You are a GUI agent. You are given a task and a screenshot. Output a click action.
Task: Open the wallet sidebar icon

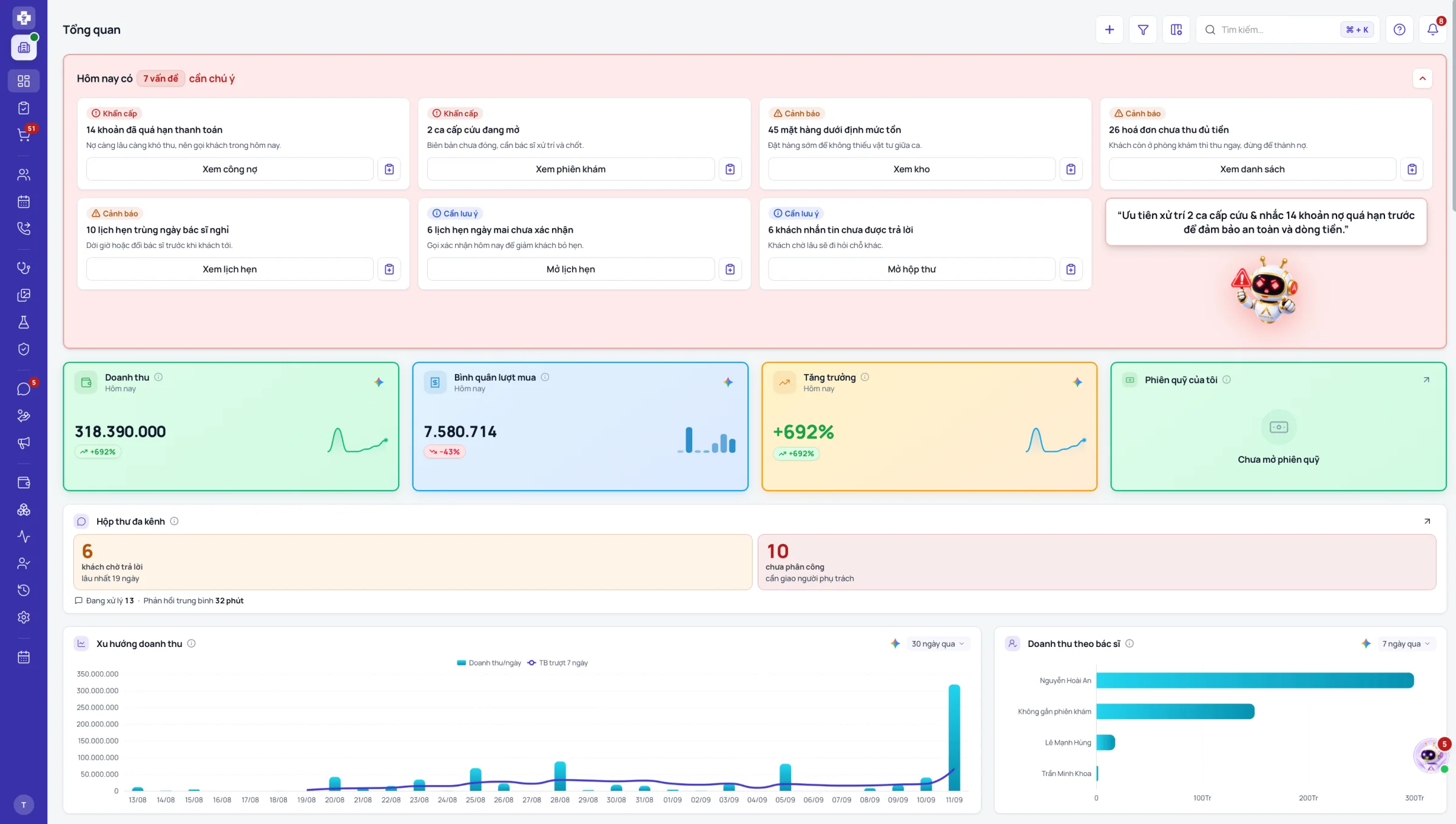pos(24,483)
